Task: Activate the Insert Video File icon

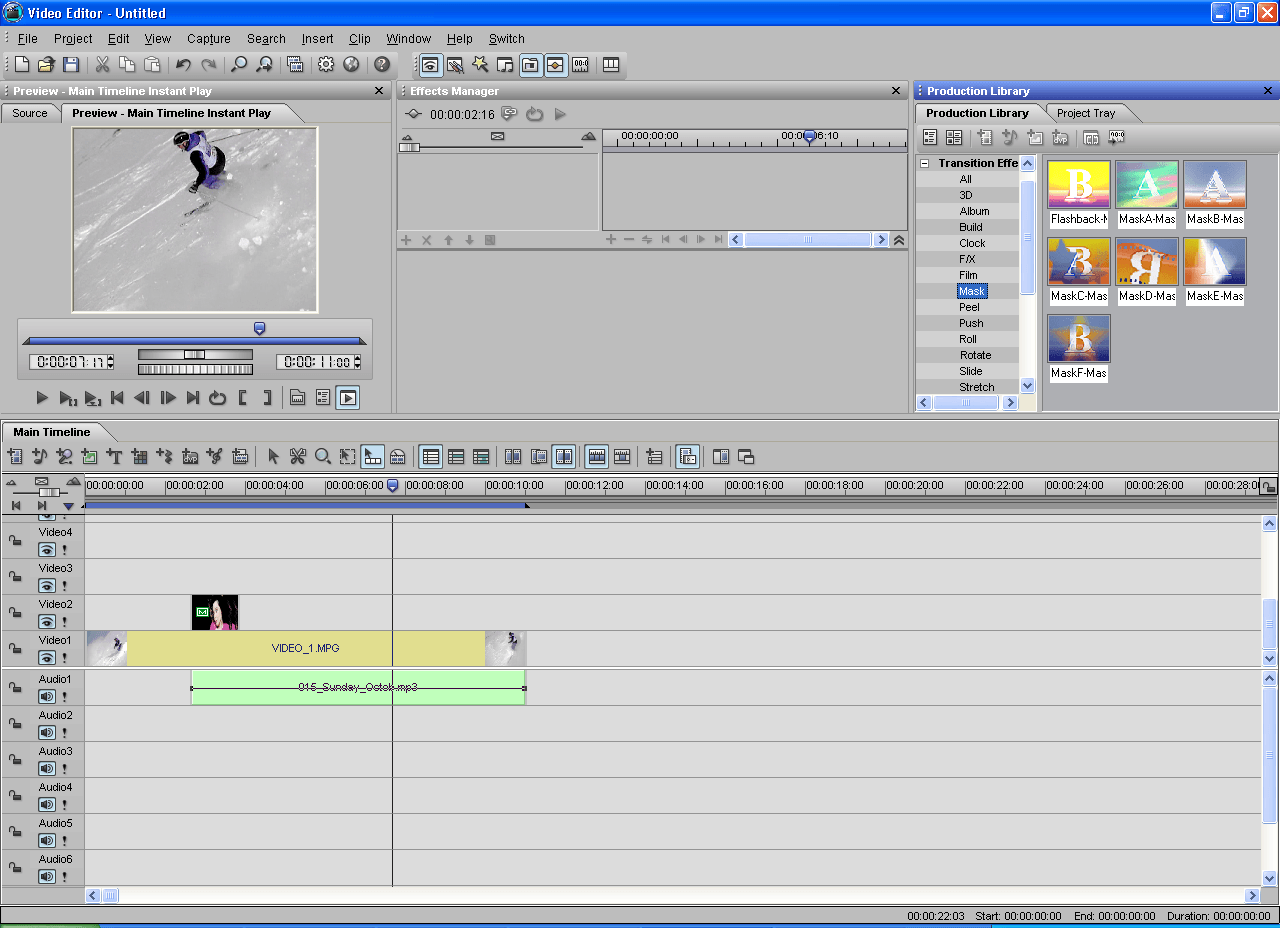Action: 16,456
